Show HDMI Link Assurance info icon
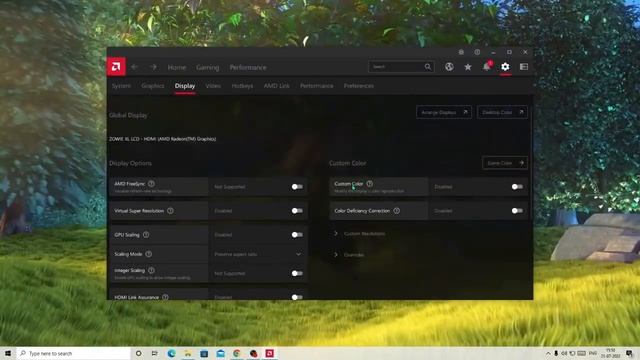The height and width of the screenshot is (360, 640). tap(165, 297)
